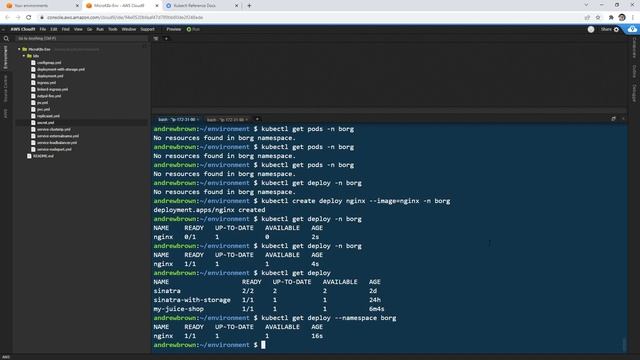
Task: Open README.md in file tree
Action: point(43,156)
